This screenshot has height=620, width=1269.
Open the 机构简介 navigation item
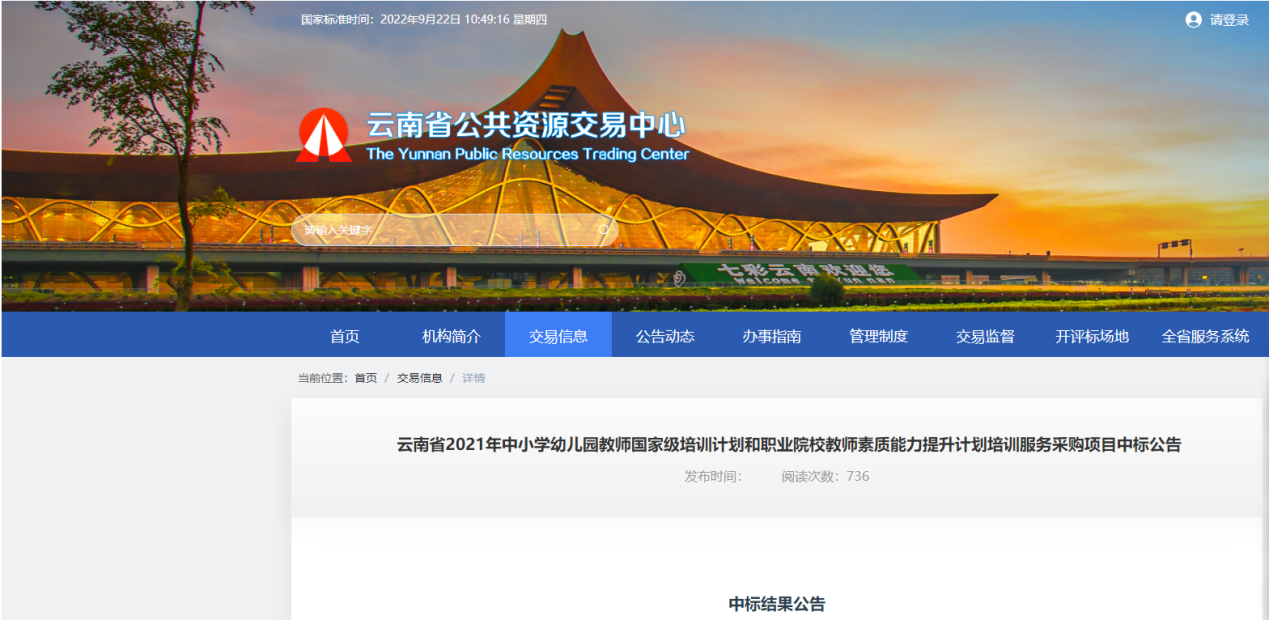point(451,336)
